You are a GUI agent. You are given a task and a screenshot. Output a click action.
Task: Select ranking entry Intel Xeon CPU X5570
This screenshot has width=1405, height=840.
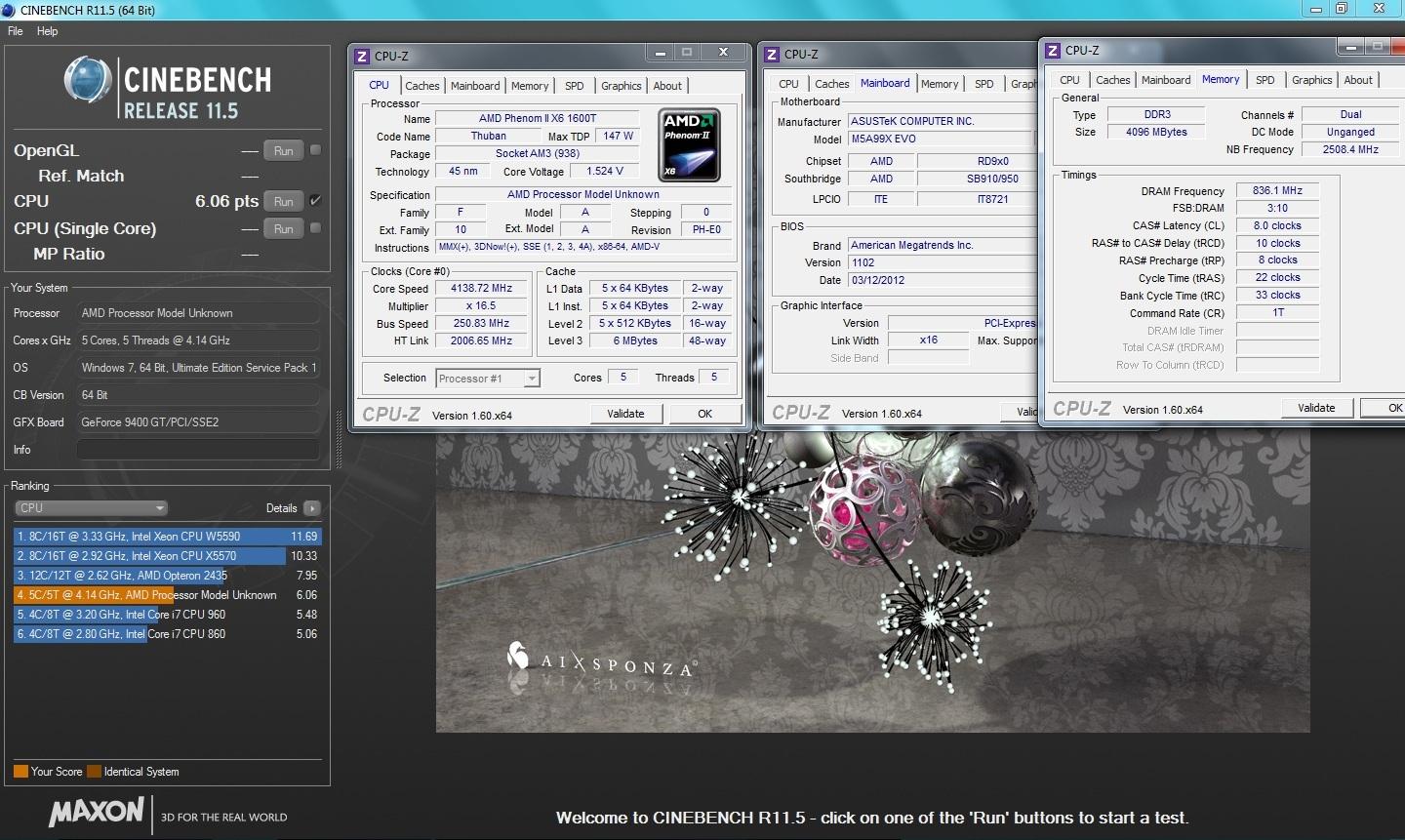167,556
